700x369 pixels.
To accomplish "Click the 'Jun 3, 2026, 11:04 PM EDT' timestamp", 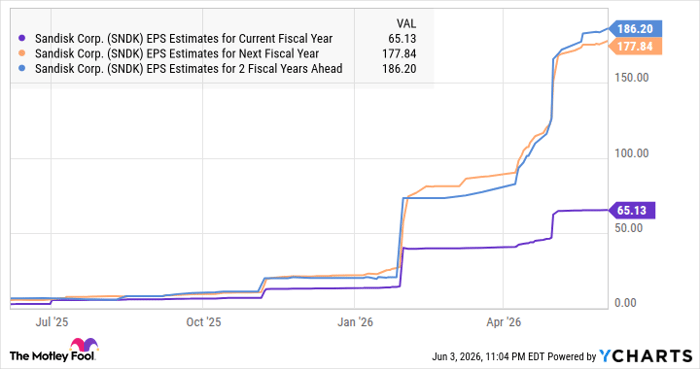I will (488, 357).
